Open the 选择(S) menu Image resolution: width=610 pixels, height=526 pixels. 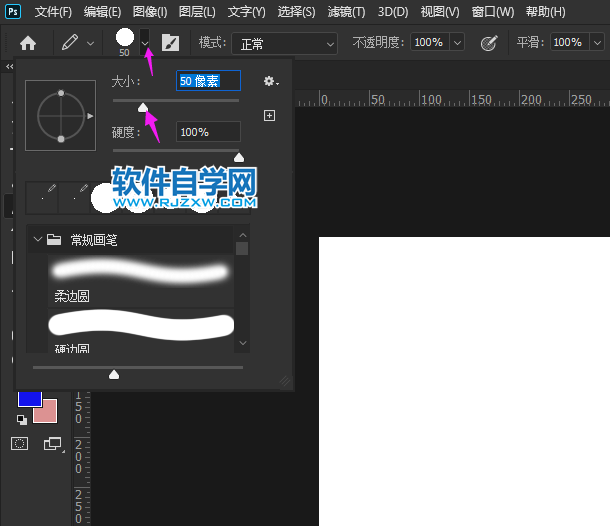coord(296,12)
